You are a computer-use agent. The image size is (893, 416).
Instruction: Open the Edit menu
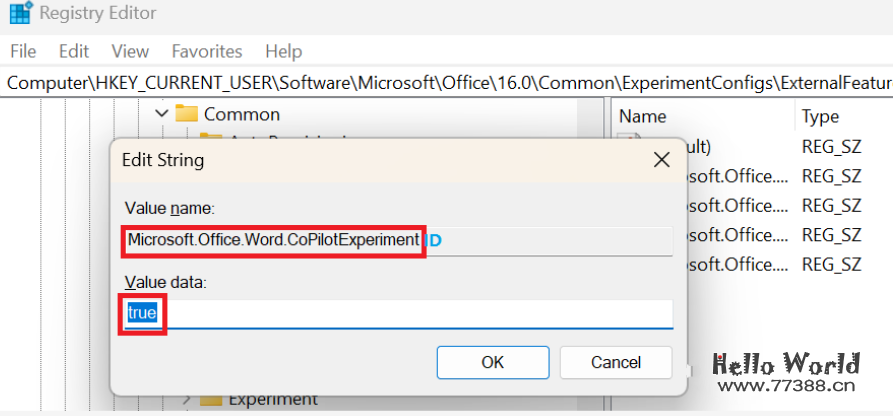coord(74,51)
